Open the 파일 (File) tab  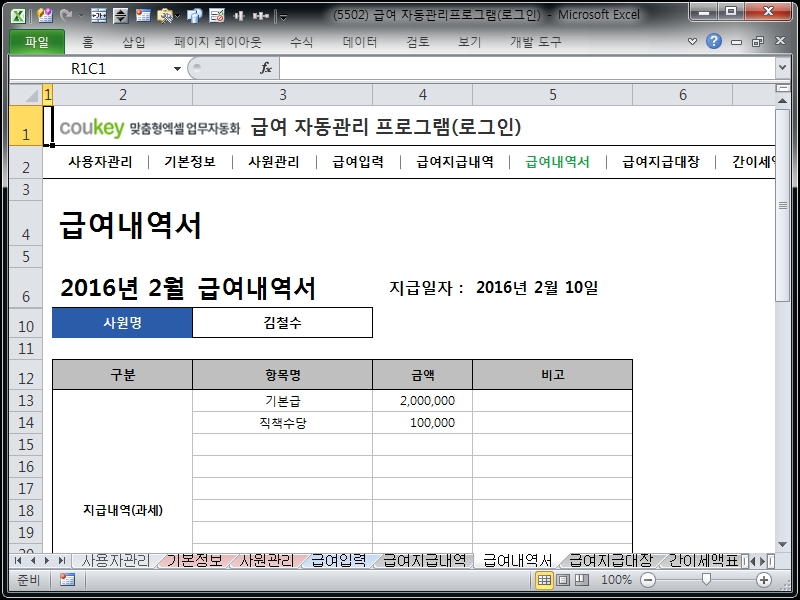[x=37, y=41]
